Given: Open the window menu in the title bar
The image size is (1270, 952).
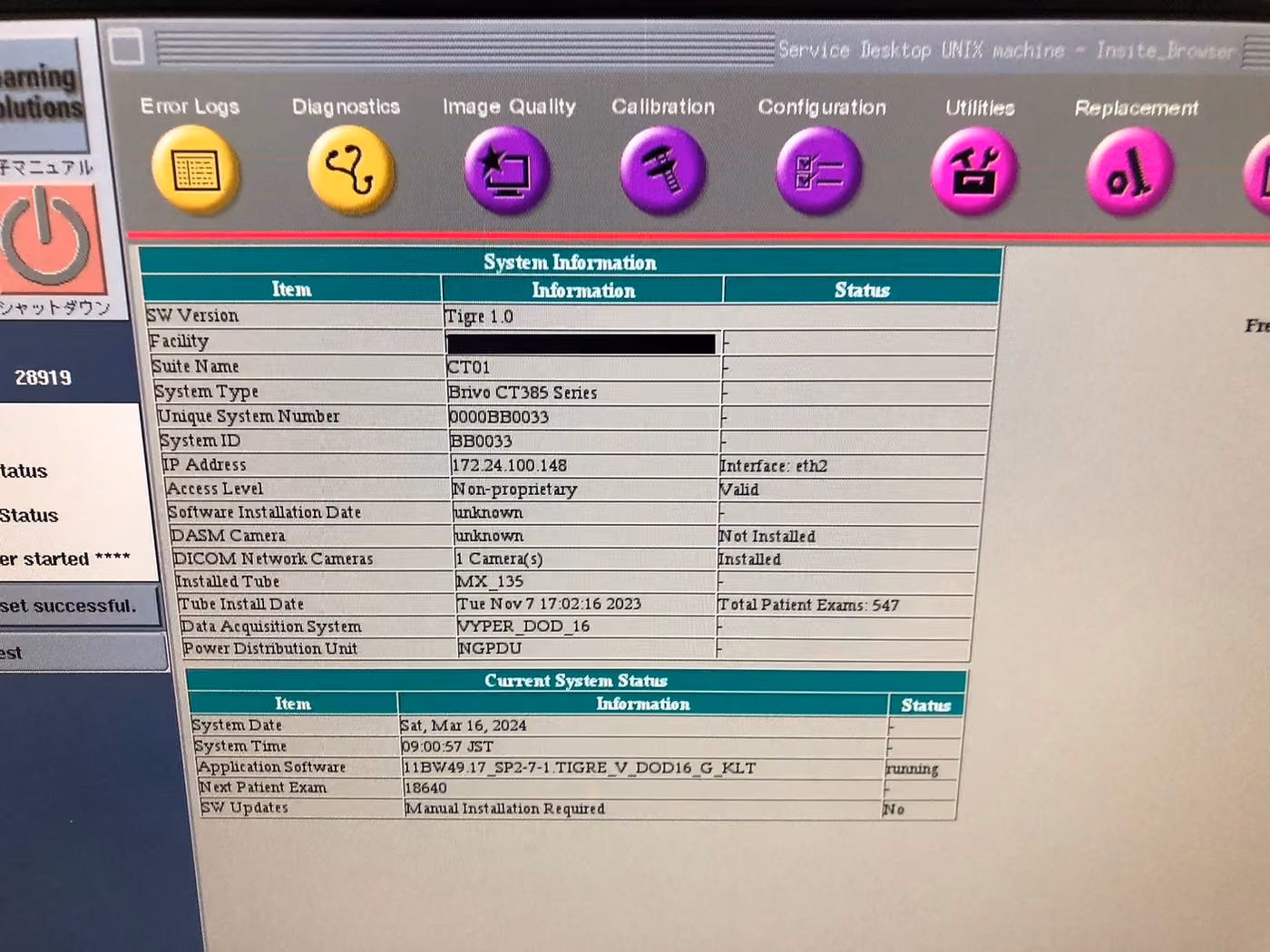Looking at the screenshot, I should tap(127, 46).
